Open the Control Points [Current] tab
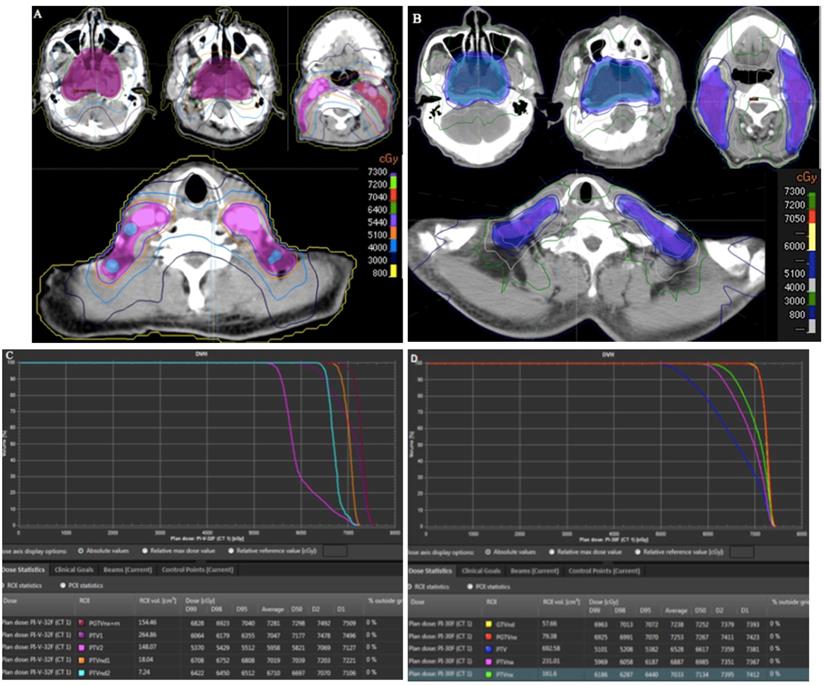 point(196,569)
